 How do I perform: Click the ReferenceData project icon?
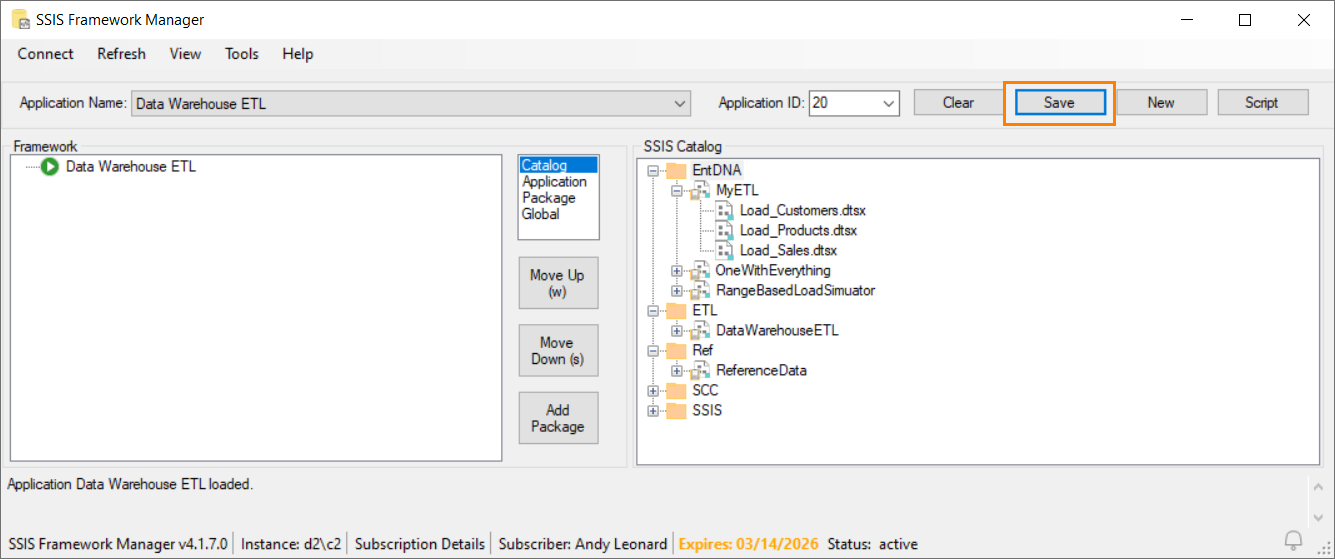click(x=701, y=370)
